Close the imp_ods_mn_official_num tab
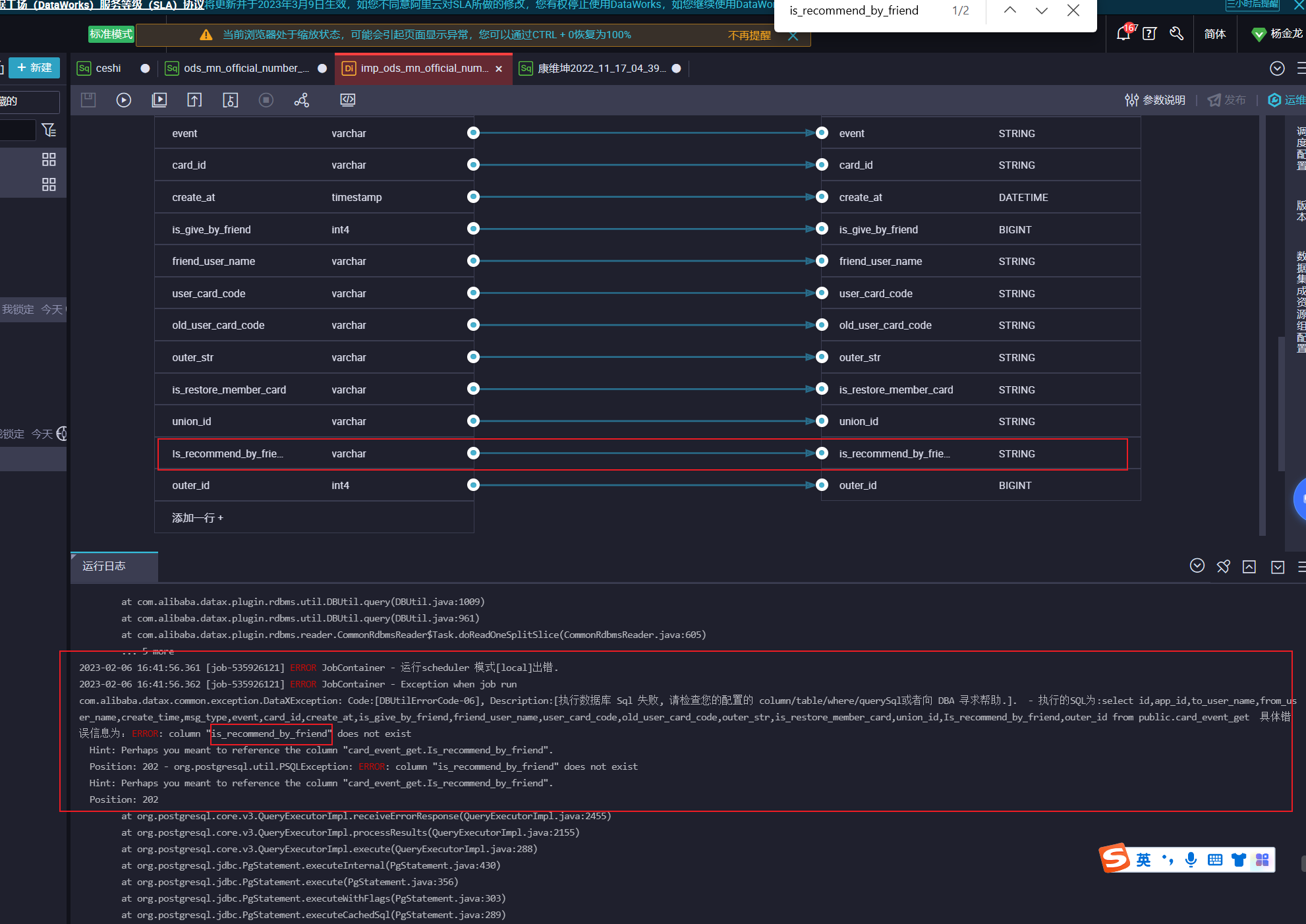Image resolution: width=1306 pixels, height=924 pixels. click(499, 69)
